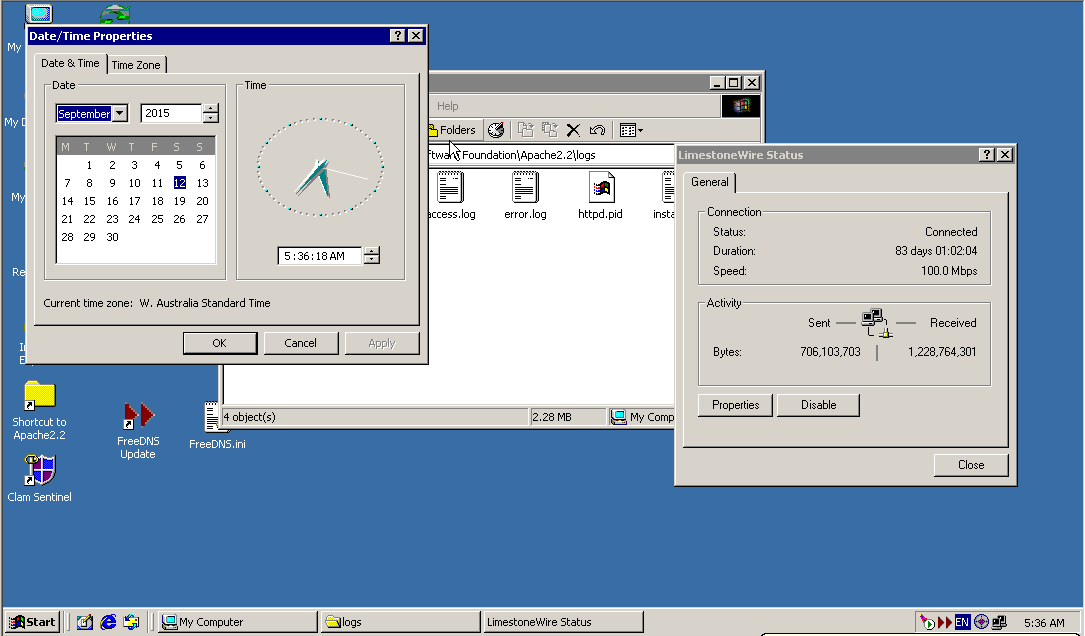Select the error.log file icon

pyautogui.click(x=525, y=196)
